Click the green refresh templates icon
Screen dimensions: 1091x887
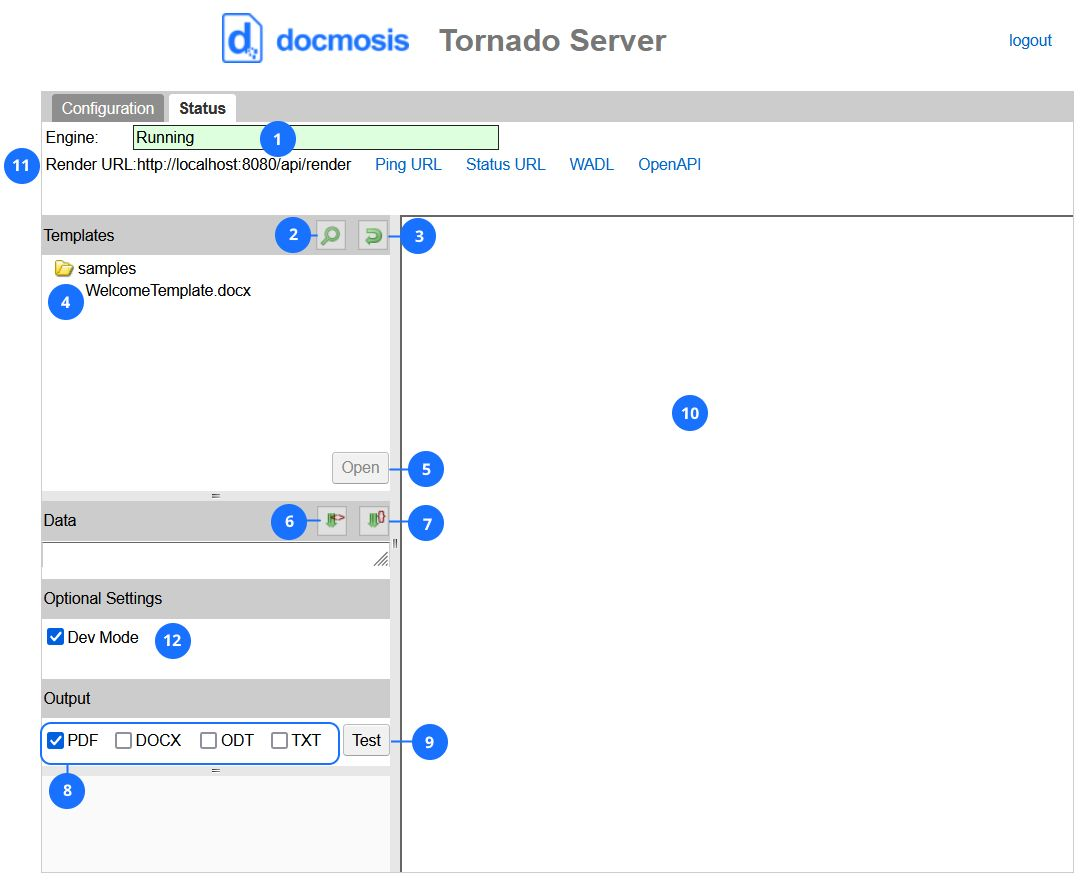point(373,235)
